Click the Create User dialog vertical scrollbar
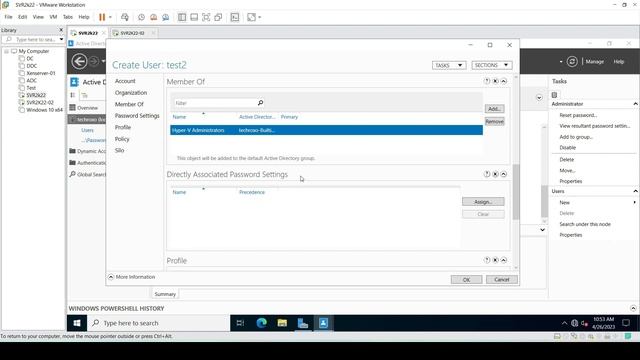 pos(516,191)
